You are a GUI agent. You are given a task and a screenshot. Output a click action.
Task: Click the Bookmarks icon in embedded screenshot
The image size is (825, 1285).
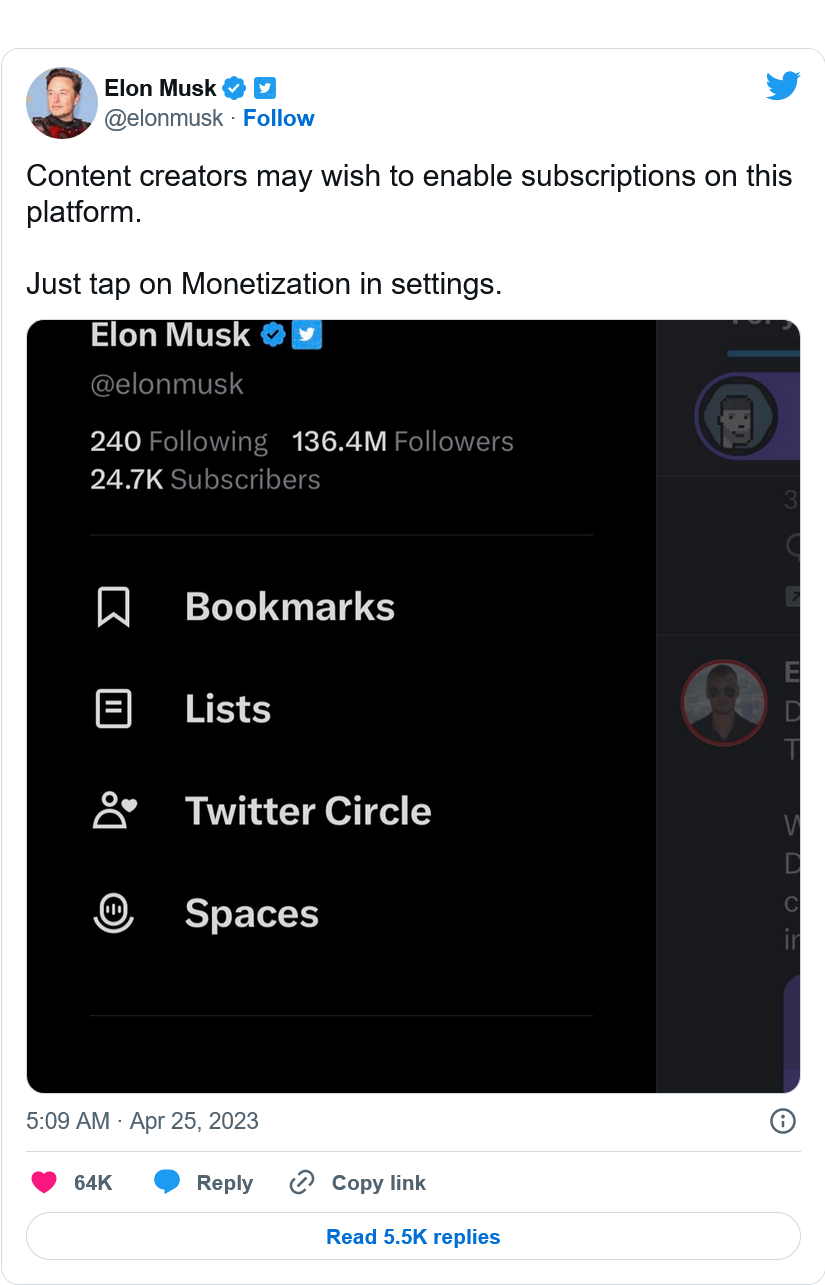coord(113,607)
